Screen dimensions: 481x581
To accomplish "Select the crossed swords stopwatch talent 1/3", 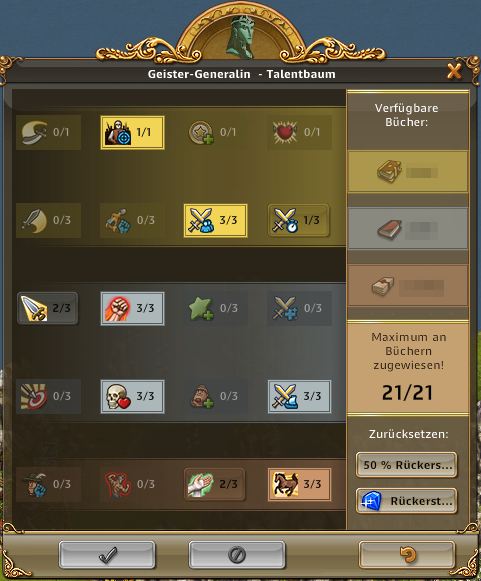I will coord(299,220).
